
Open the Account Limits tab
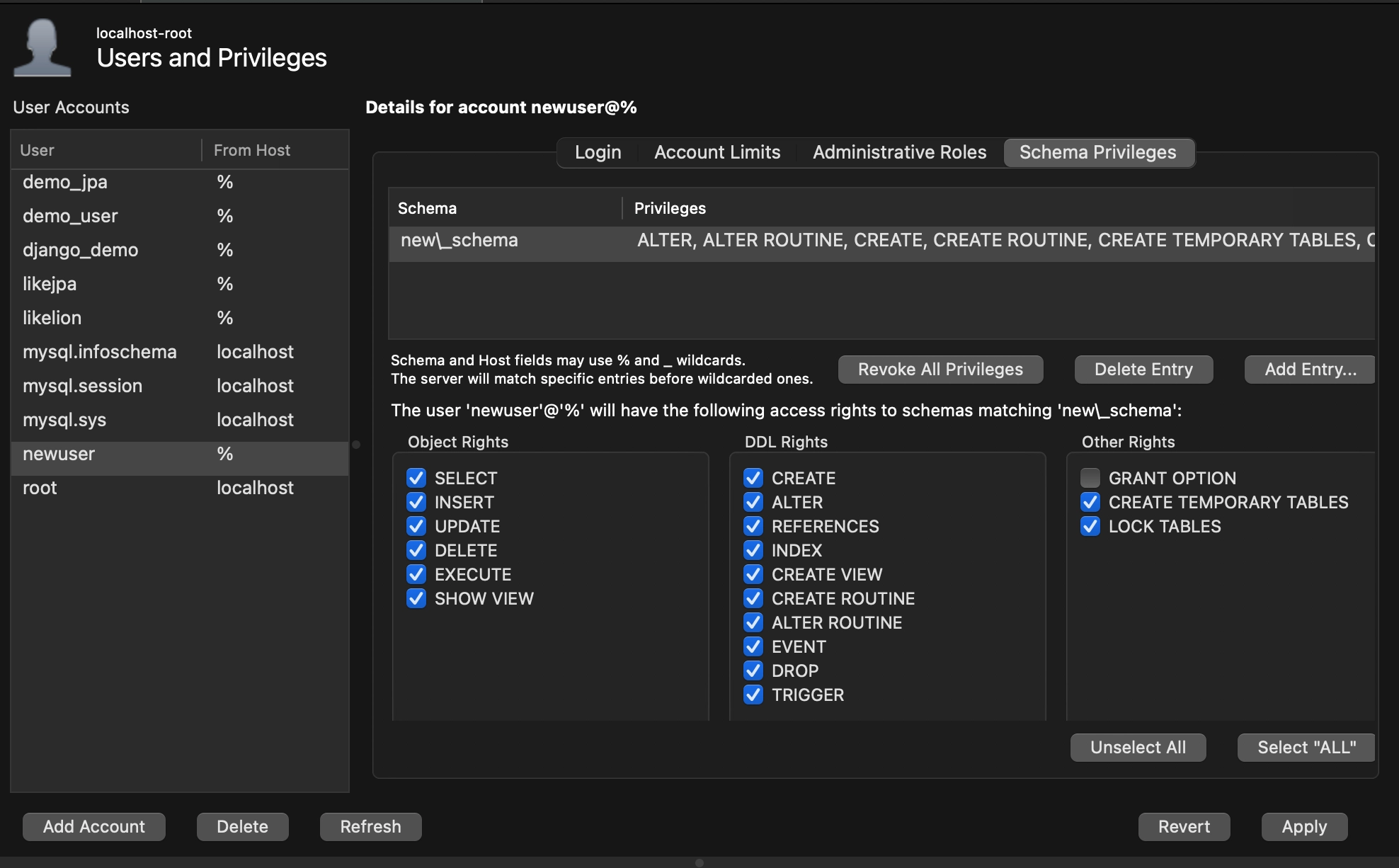pyautogui.click(x=716, y=152)
